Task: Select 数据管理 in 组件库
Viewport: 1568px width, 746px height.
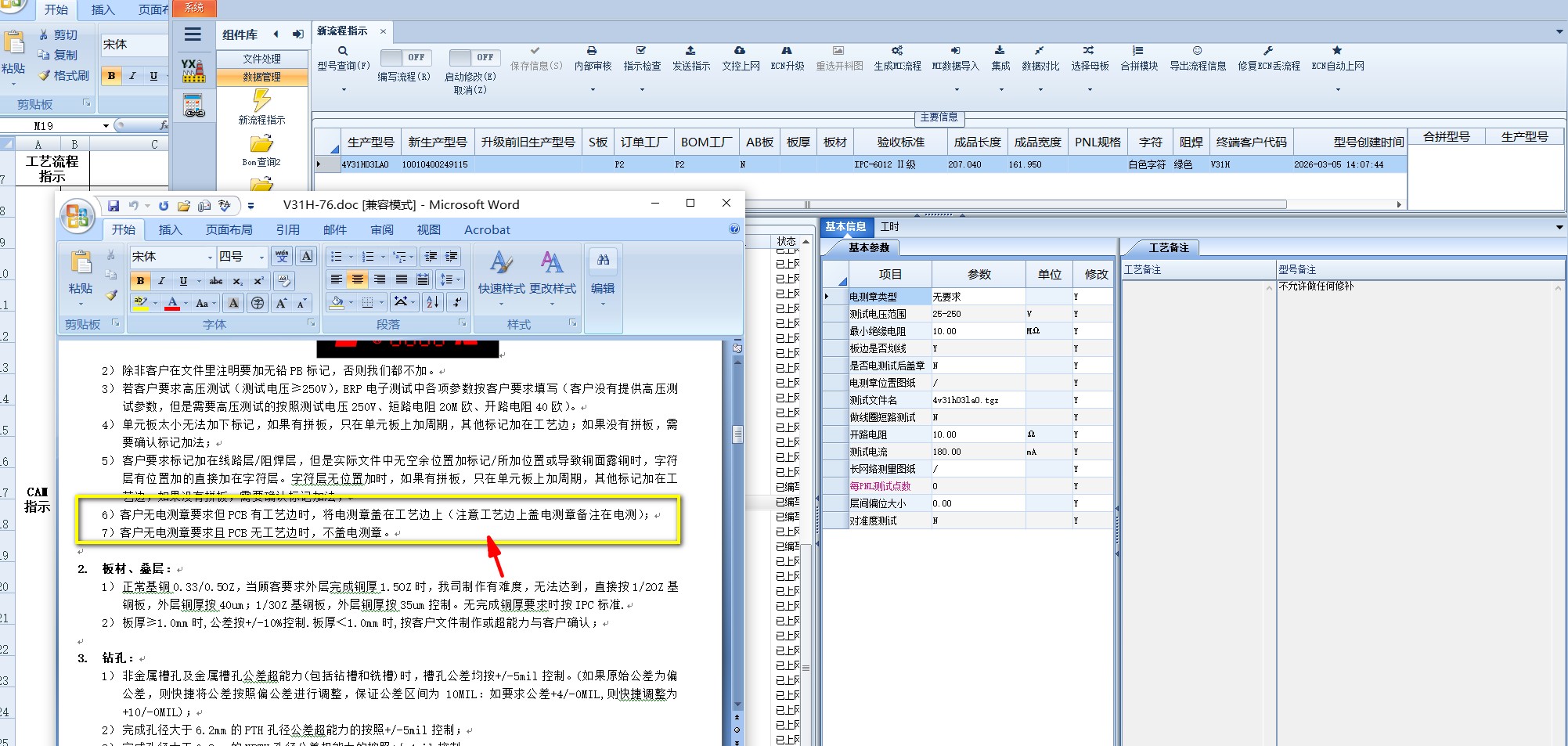Action: pyautogui.click(x=261, y=77)
